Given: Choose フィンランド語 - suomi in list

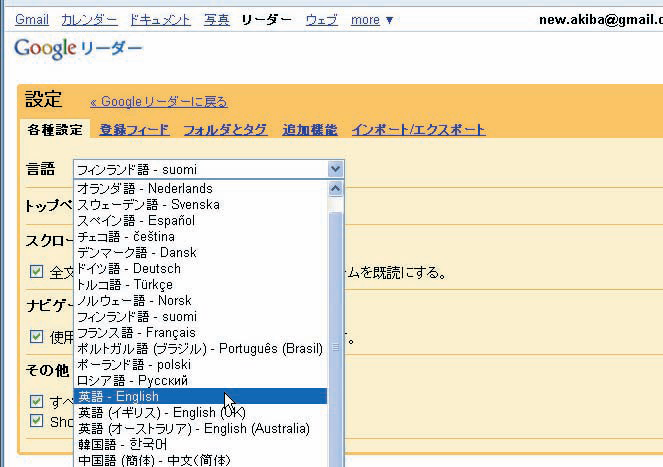Looking at the screenshot, I should pyautogui.click(x=200, y=316).
